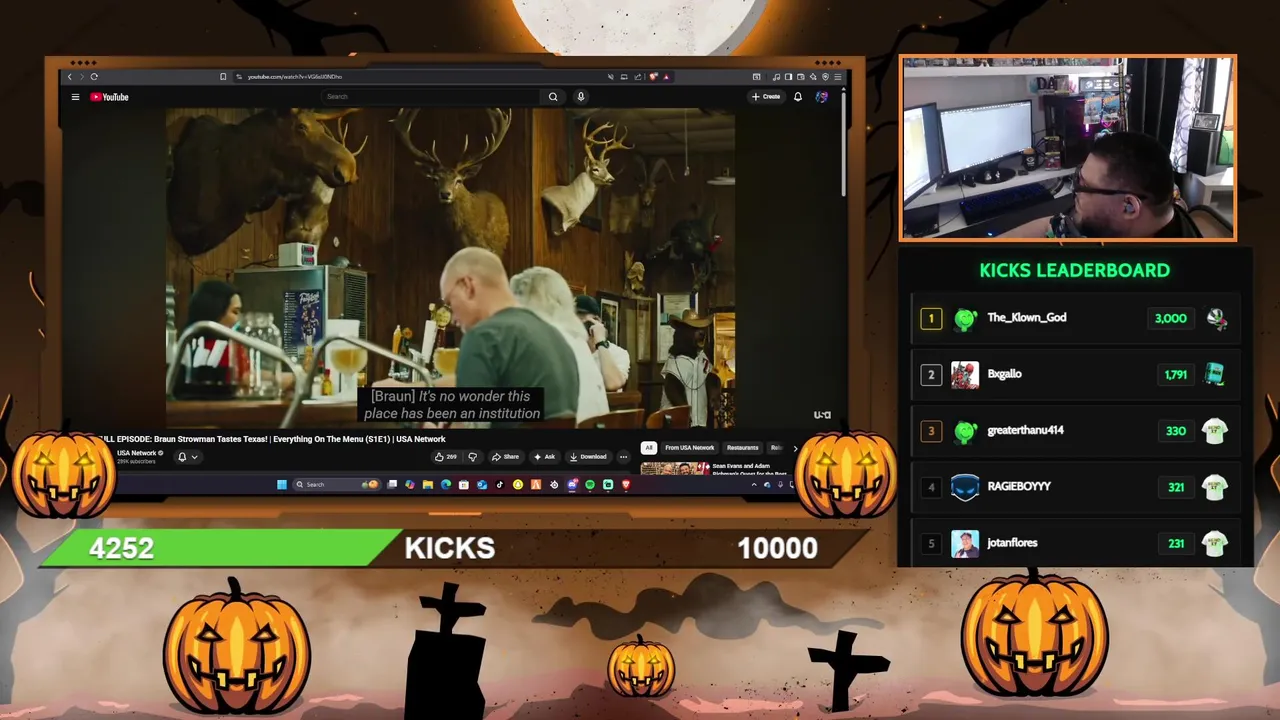Click the Create button on YouTube

point(766,97)
